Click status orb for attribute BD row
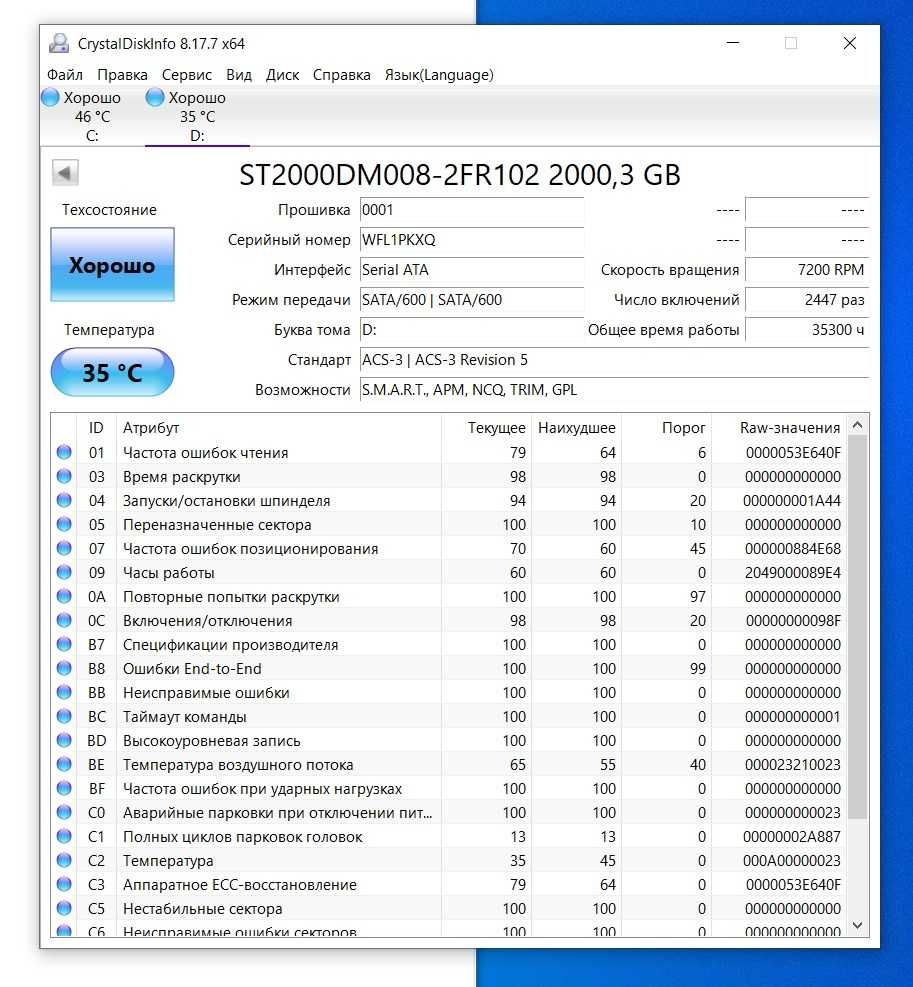 pyautogui.click(x=64, y=740)
